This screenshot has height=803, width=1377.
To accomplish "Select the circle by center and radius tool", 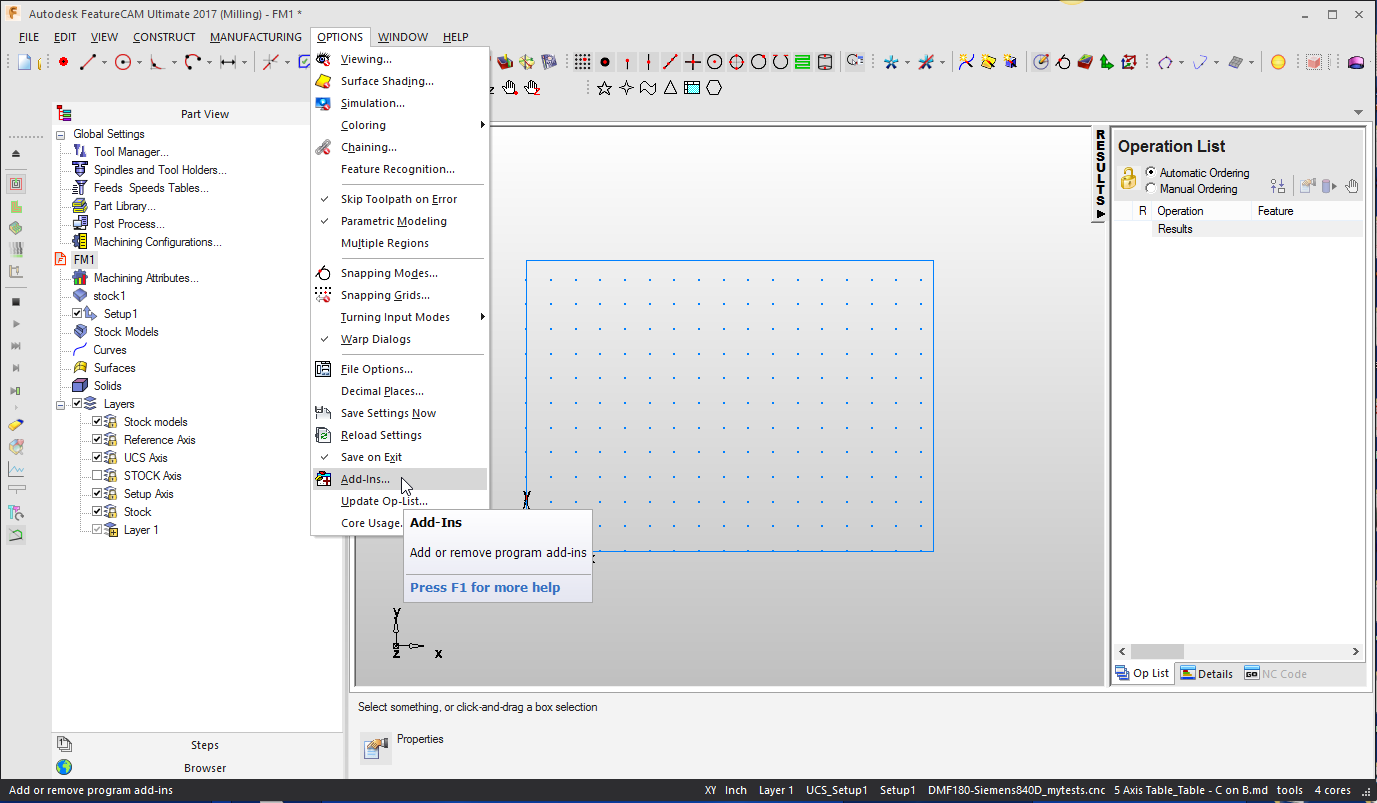I will [124, 61].
